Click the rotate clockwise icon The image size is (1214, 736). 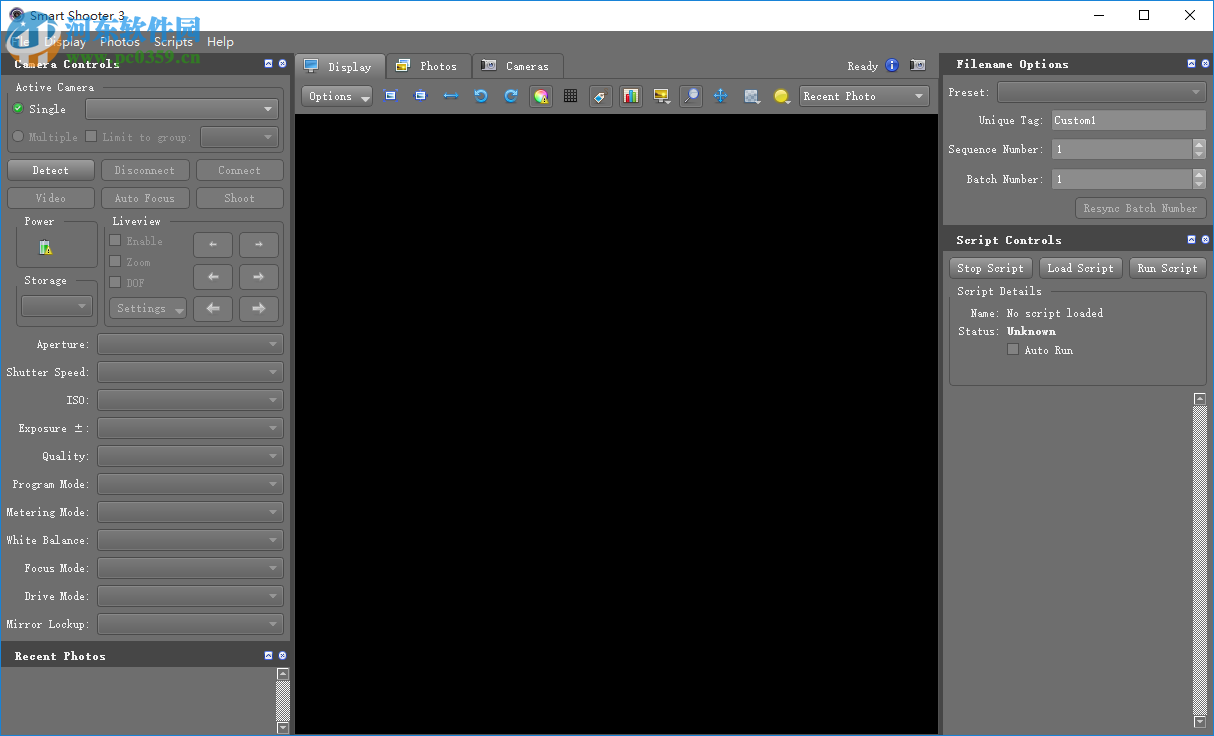tap(511, 96)
